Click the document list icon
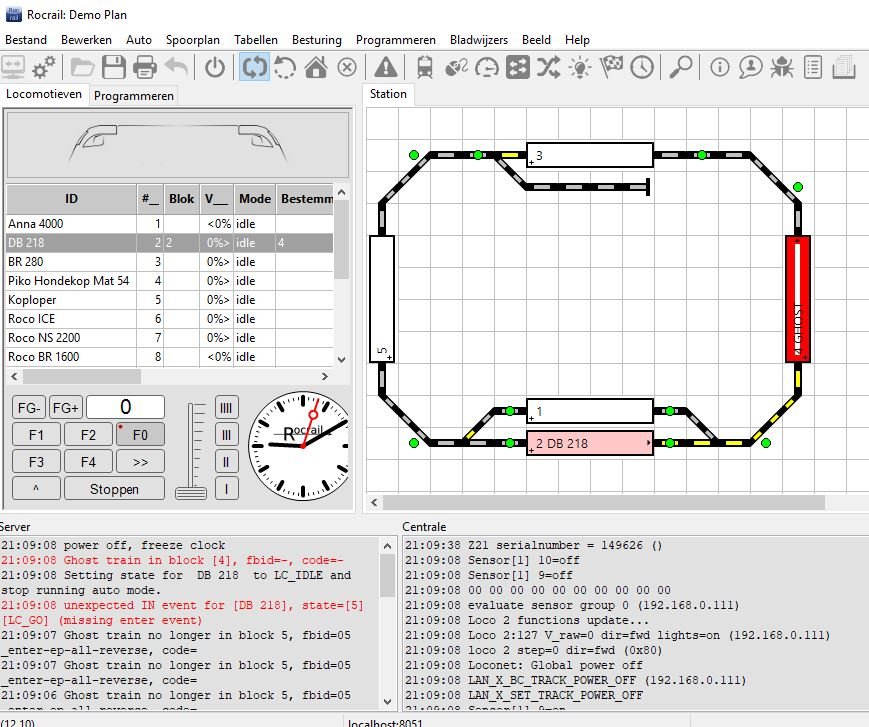Screen dimensions: 869x727 tap(812, 68)
